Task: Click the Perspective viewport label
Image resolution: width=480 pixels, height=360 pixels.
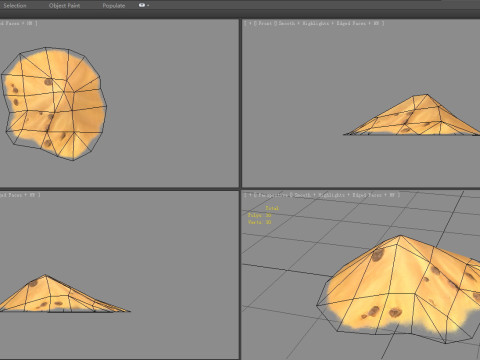Action: [x=273, y=195]
